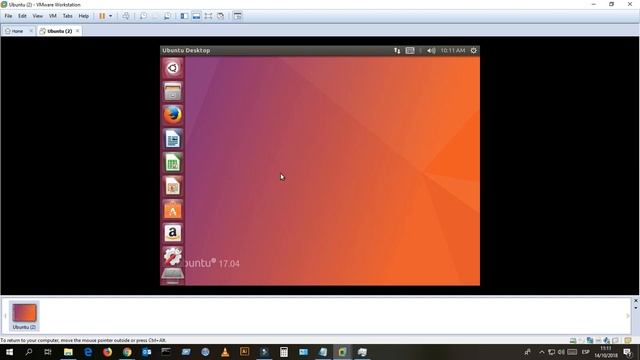Toggle the library sidebar view icon
The image size is (640, 360).
click(184, 16)
